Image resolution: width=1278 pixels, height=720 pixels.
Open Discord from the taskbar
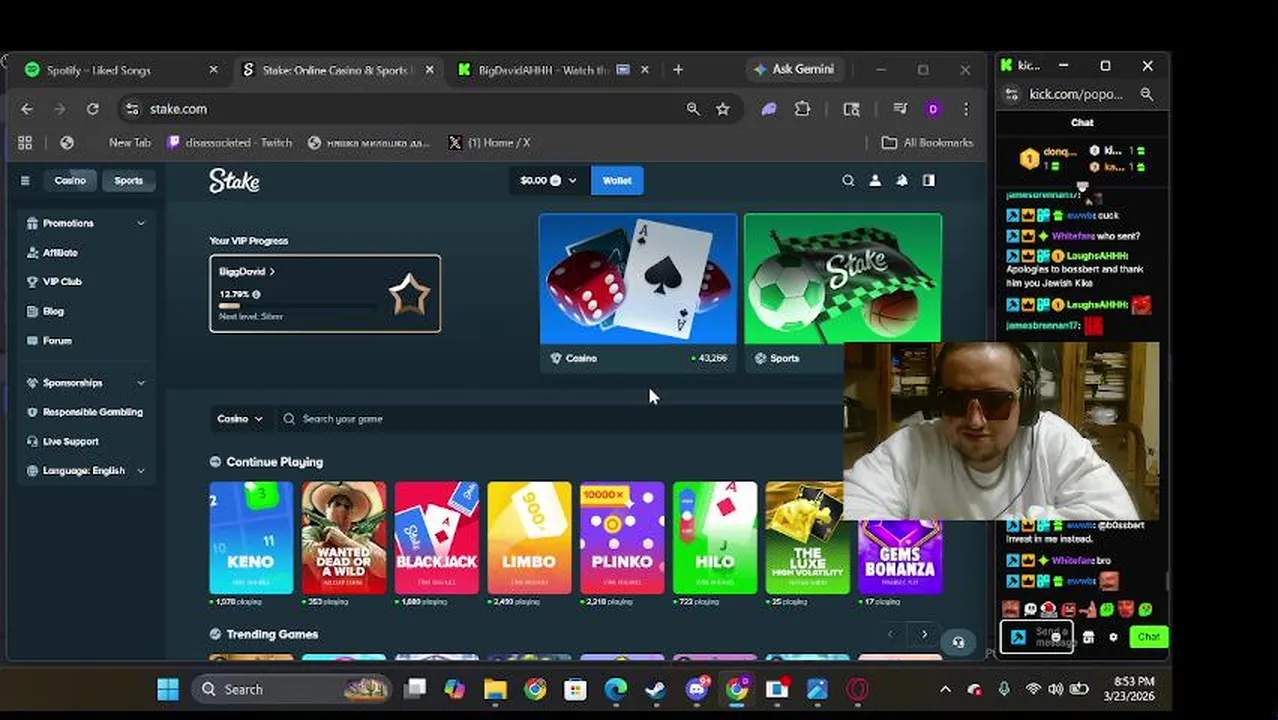click(x=697, y=689)
